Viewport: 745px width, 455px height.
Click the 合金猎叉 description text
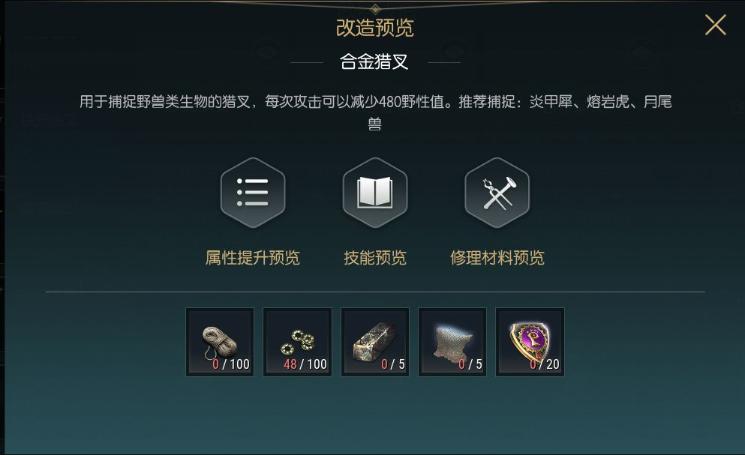click(375, 113)
